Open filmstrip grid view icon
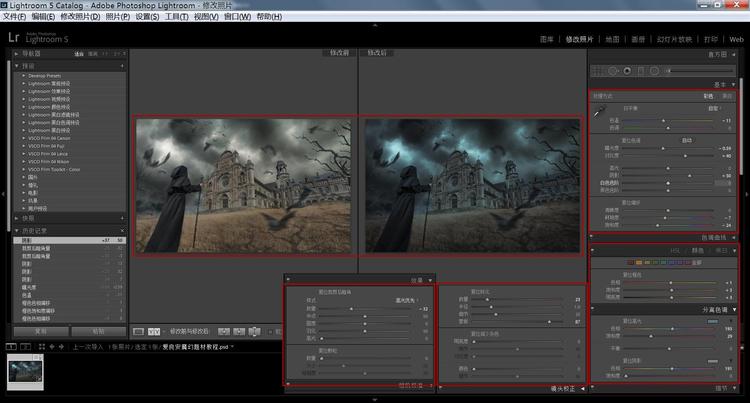The height and width of the screenshot is (403, 750). coord(42,347)
